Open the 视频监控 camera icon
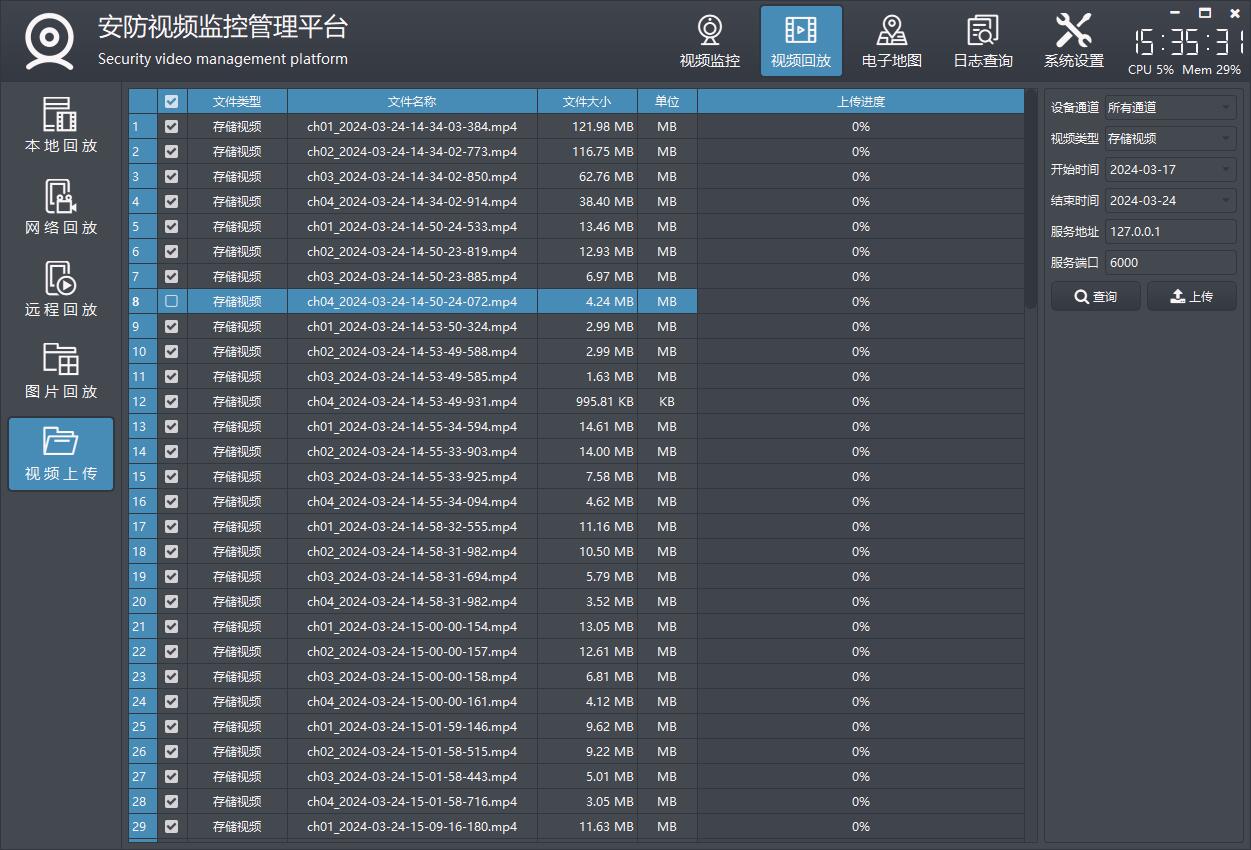 pos(709,41)
